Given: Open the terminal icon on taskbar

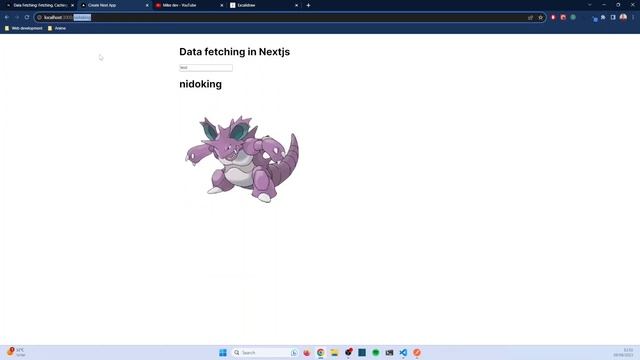Looking at the screenshot, I should pyautogui.click(x=389, y=353).
